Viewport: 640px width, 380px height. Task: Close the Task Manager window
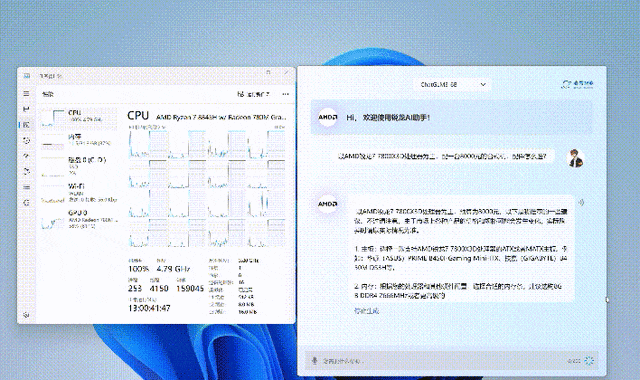point(286,73)
